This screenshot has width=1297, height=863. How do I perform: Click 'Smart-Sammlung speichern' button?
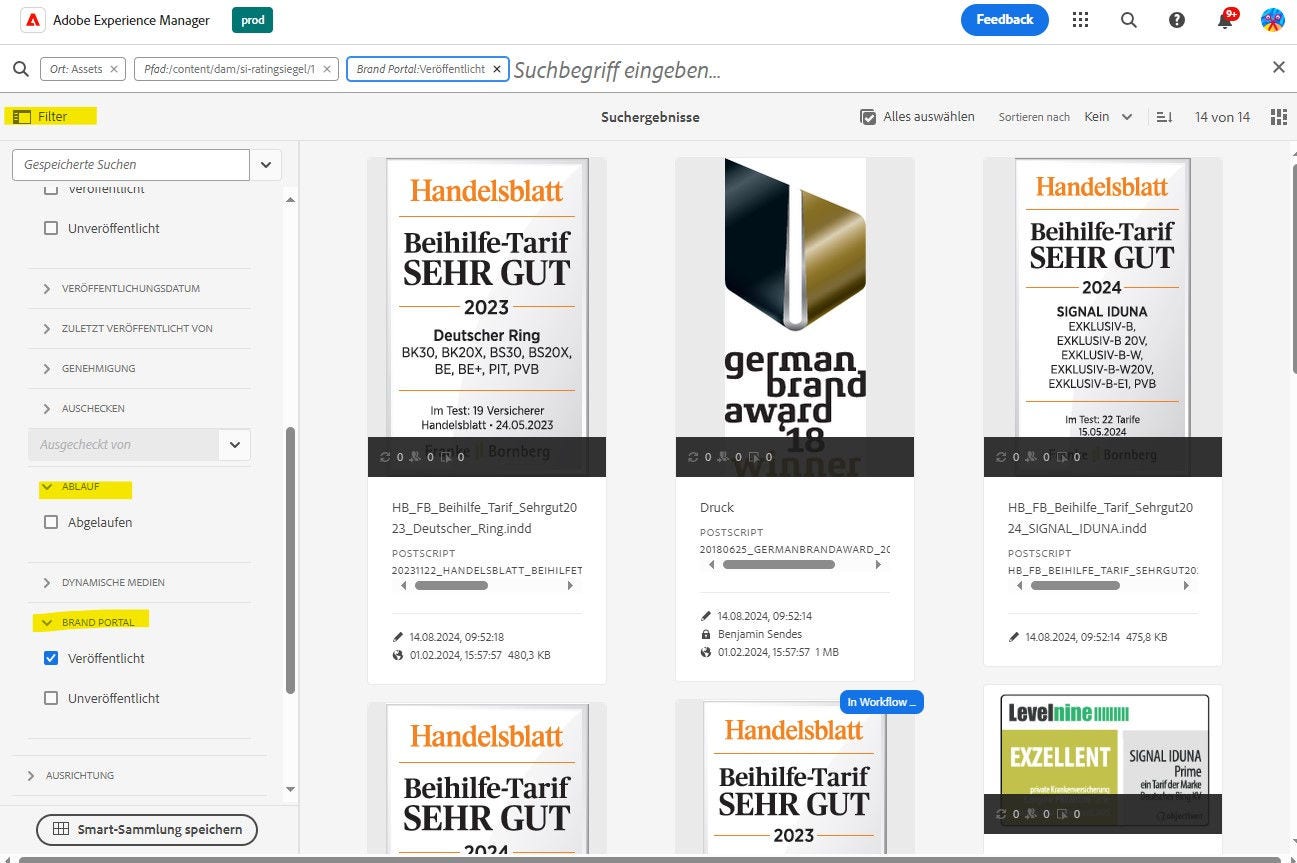coord(147,829)
